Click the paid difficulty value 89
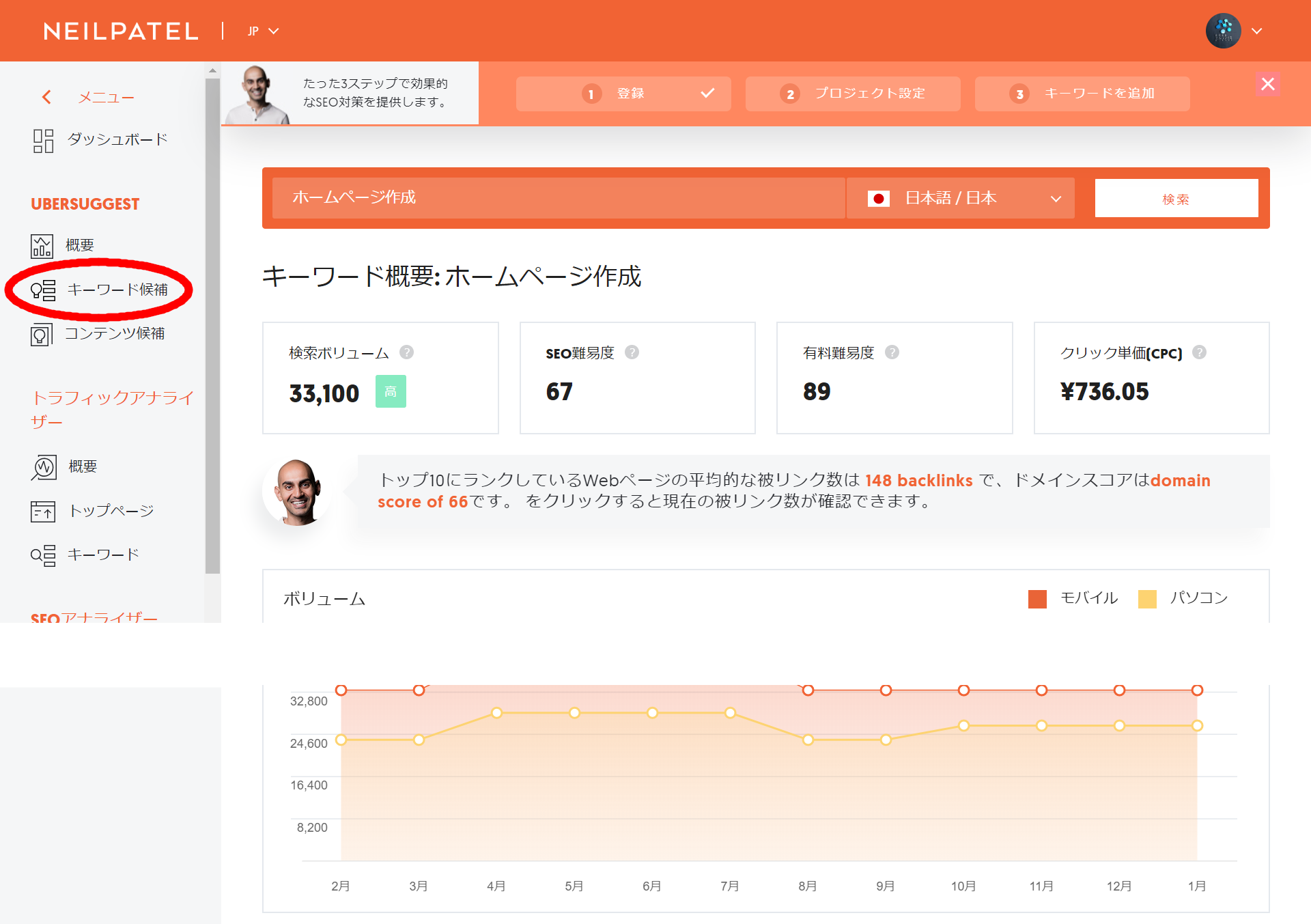This screenshot has width=1311, height=924. pyautogui.click(x=817, y=392)
